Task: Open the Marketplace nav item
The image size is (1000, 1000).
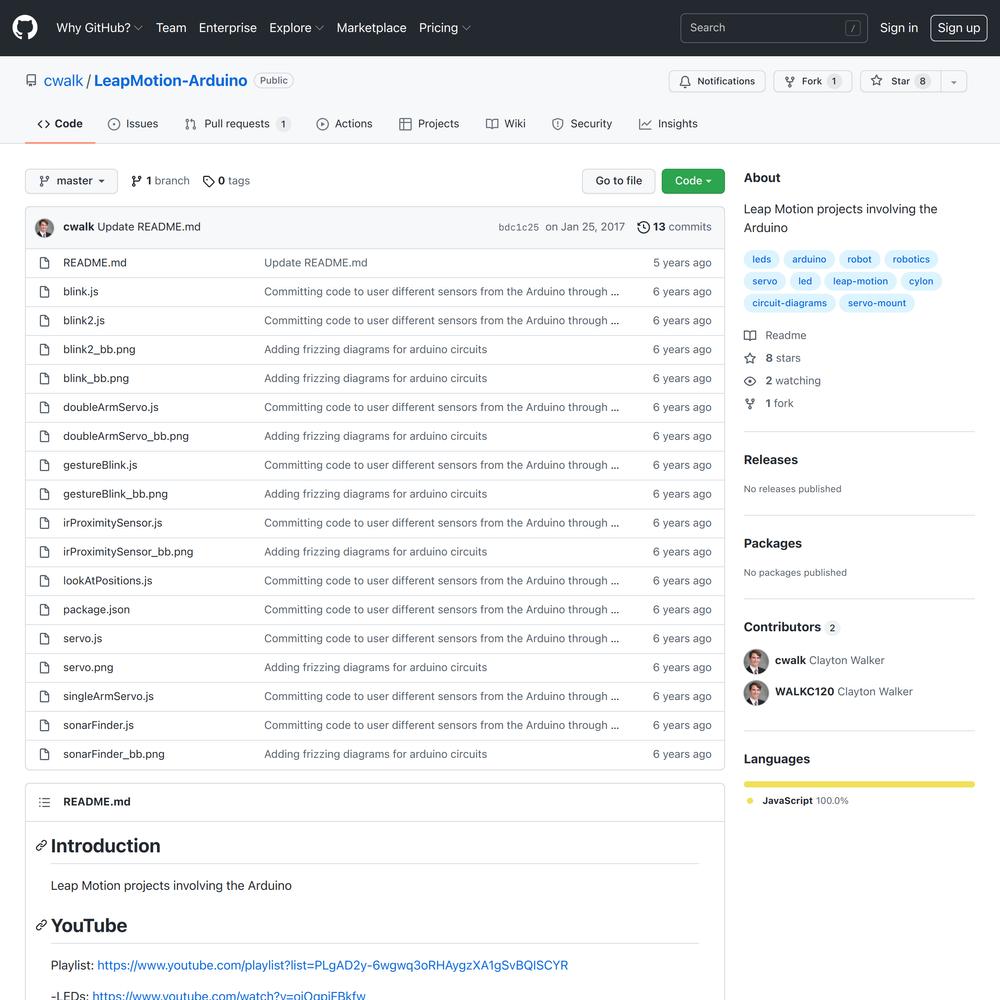Action: [371, 28]
